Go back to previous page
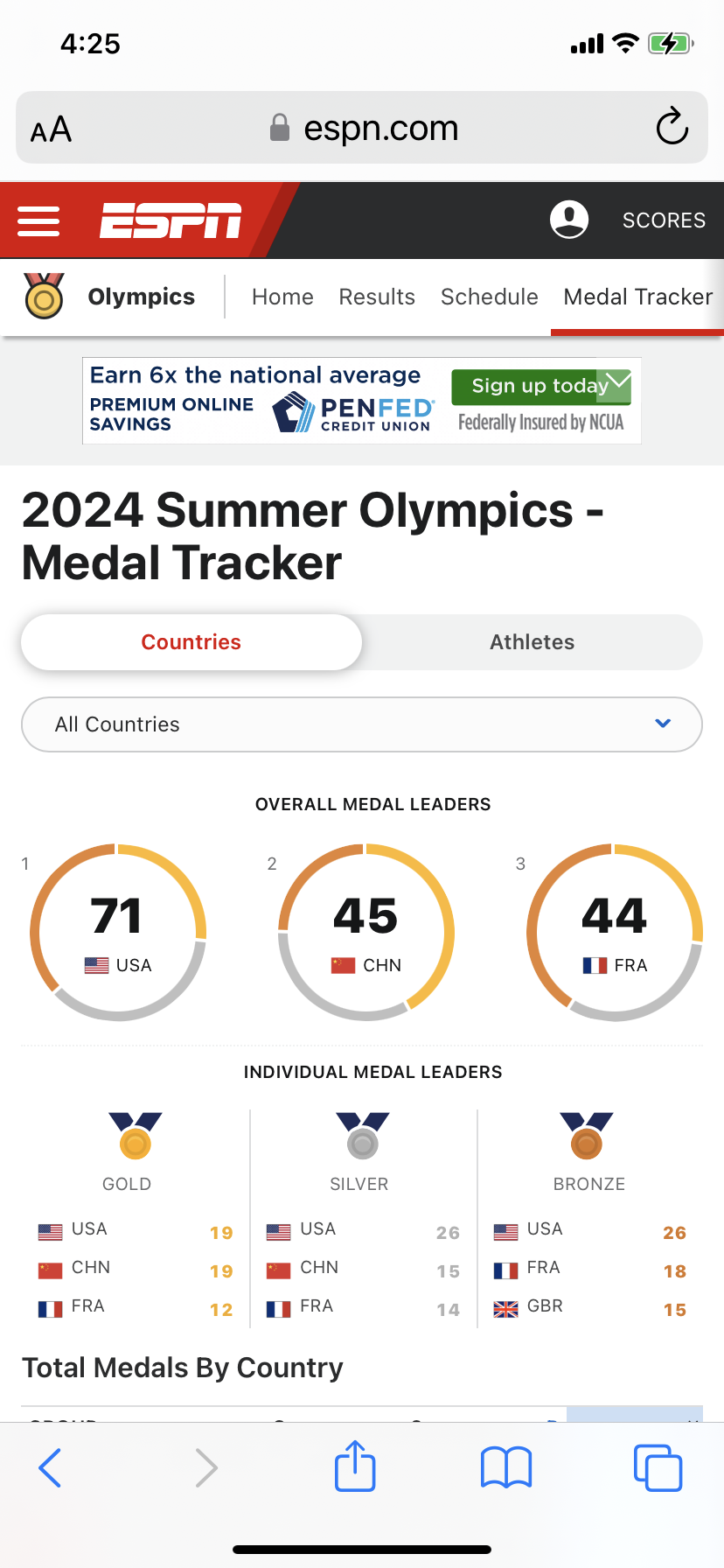724x1568 pixels. (x=51, y=1466)
